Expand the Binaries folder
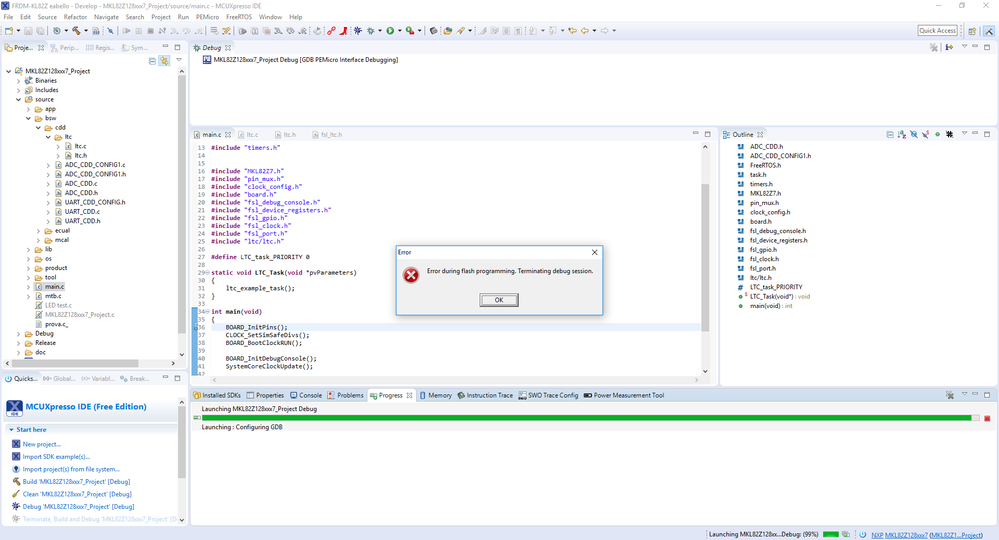The width and height of the screenshot is (999, 540). tap(18, 81)
